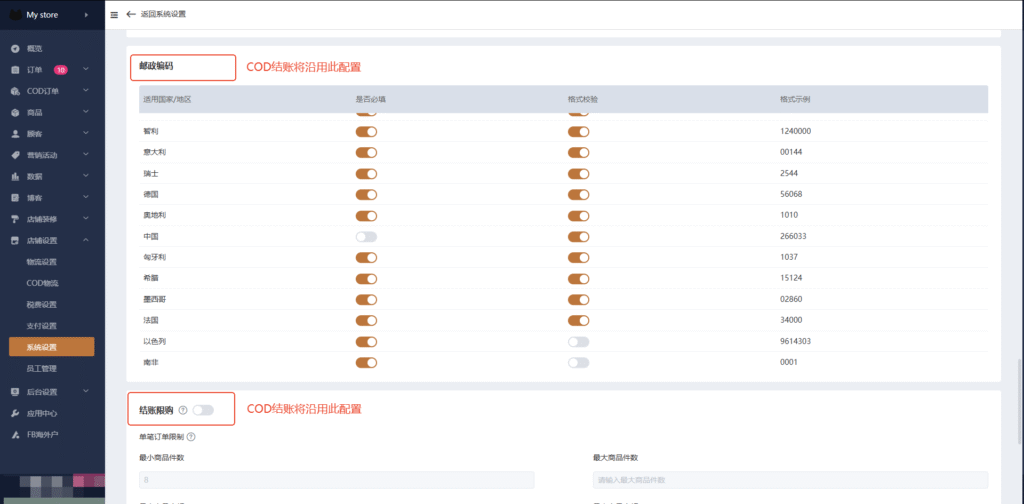
Task: Click the 返回系统设置 link text
Action: coord(163,15)
